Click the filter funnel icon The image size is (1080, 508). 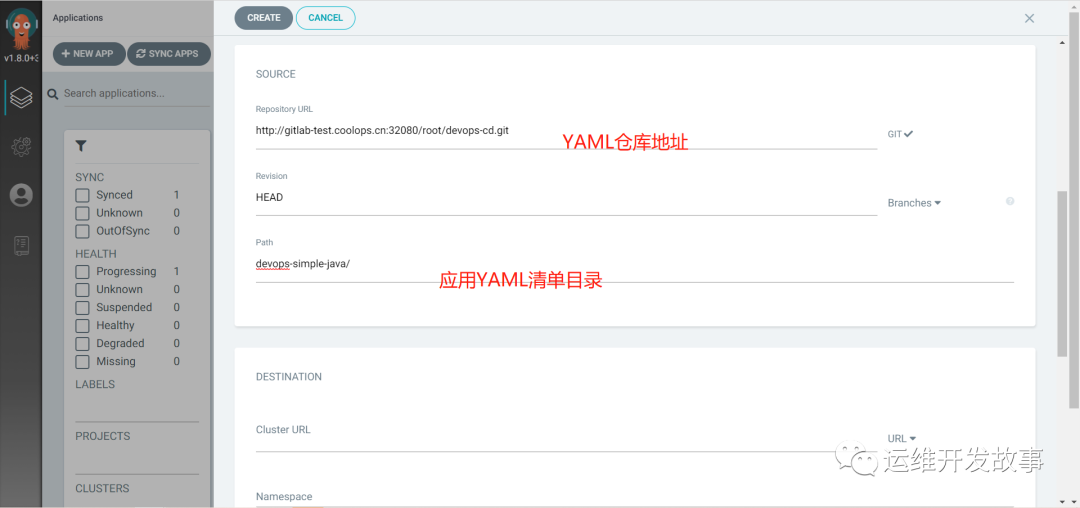(81, 146)
